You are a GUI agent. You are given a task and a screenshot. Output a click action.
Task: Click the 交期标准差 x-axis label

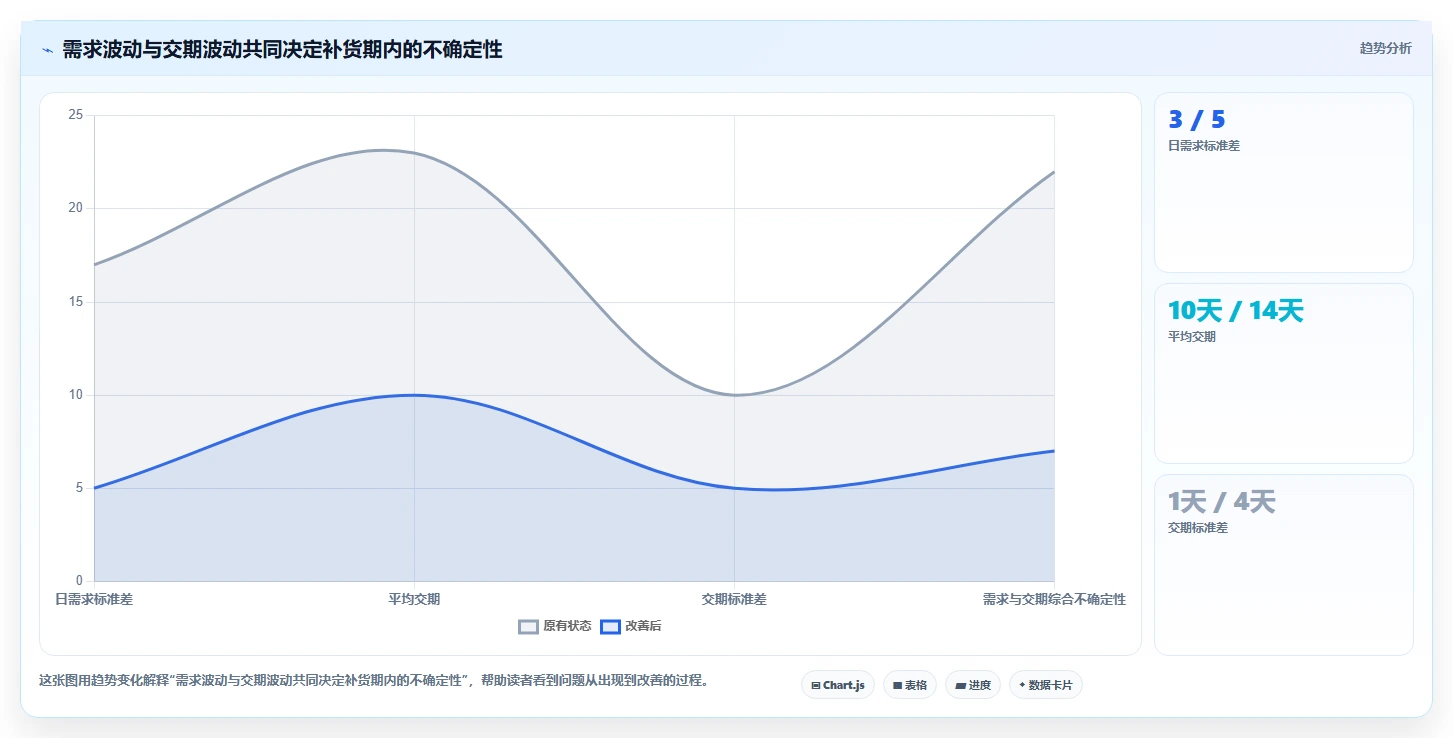(734, 599)
